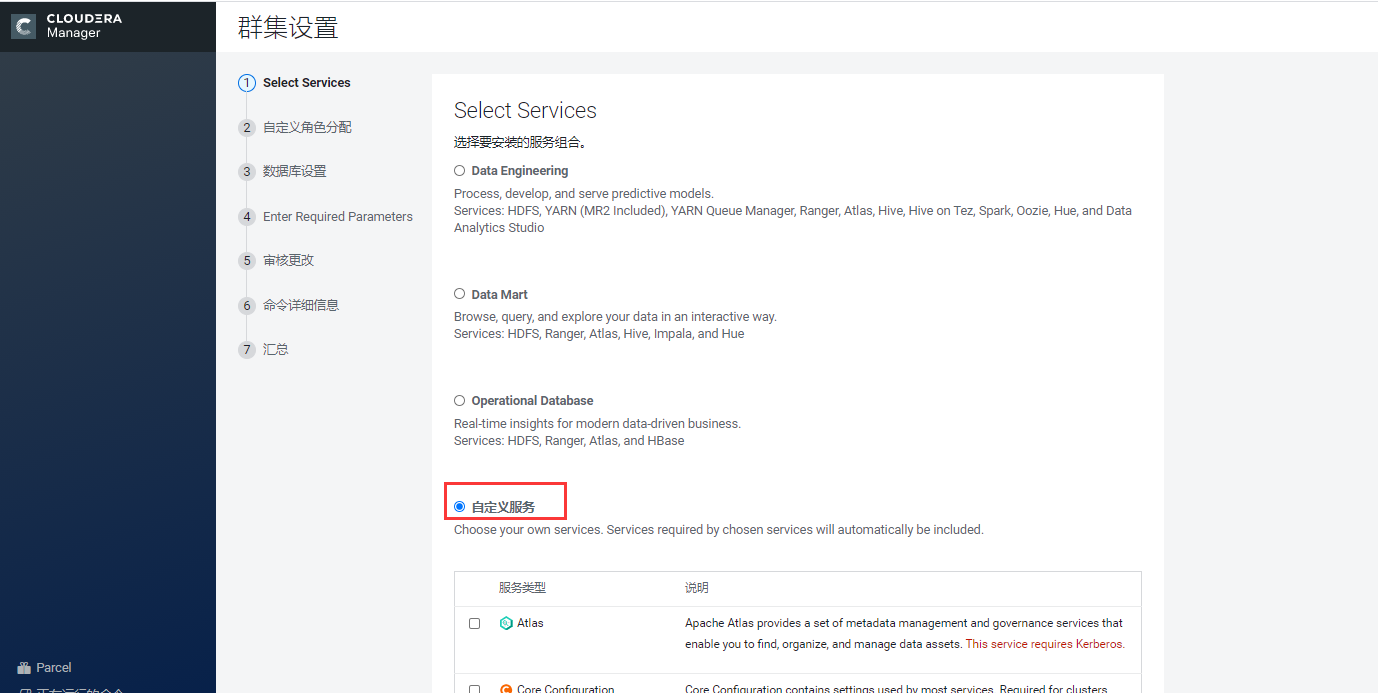This screenshot has width=1378, height=693.
Task: Click the 选择要安装的服务组合 text
Action: point(520,143)
